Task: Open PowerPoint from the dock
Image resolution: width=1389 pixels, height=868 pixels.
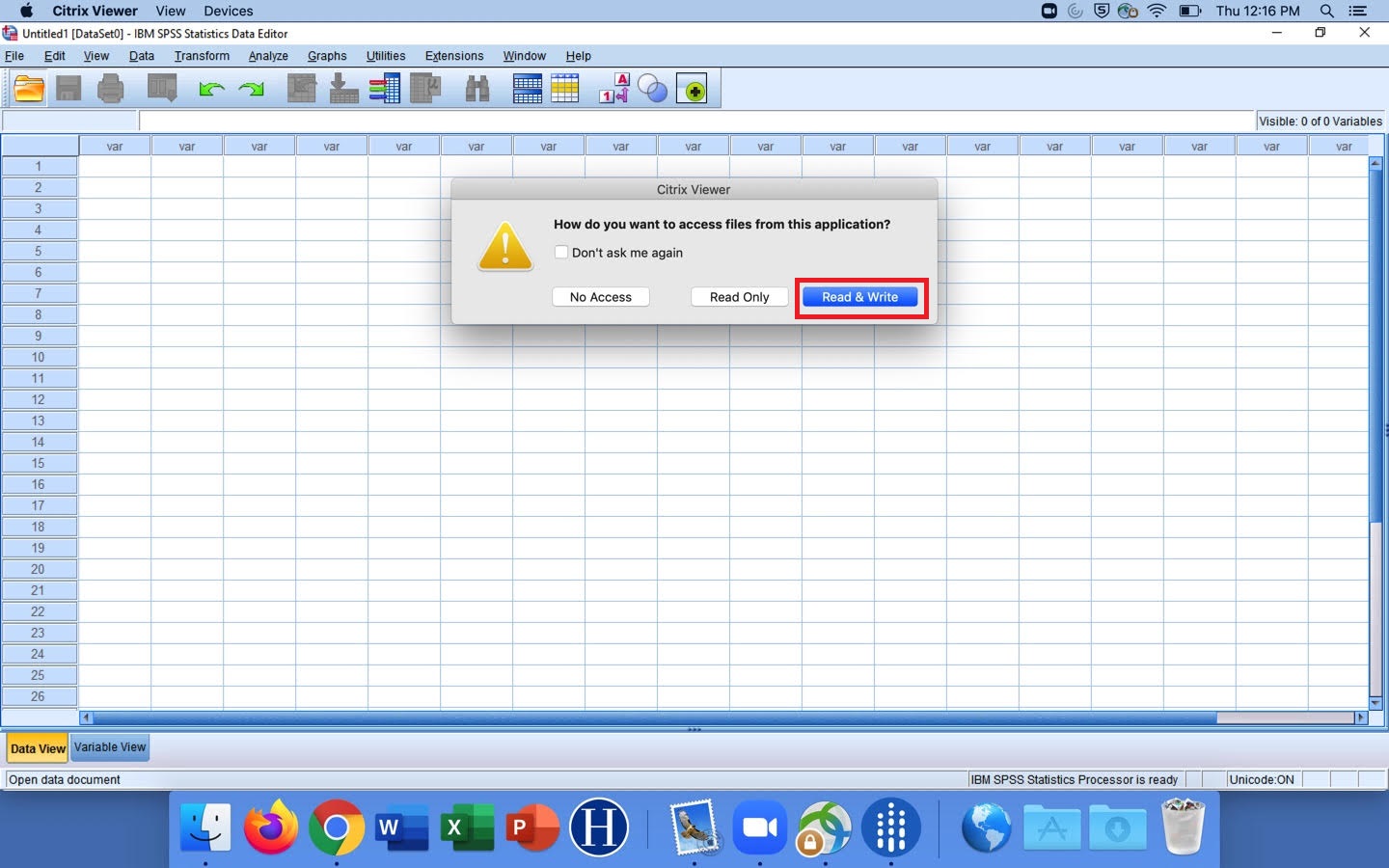Action: point(532,827)
